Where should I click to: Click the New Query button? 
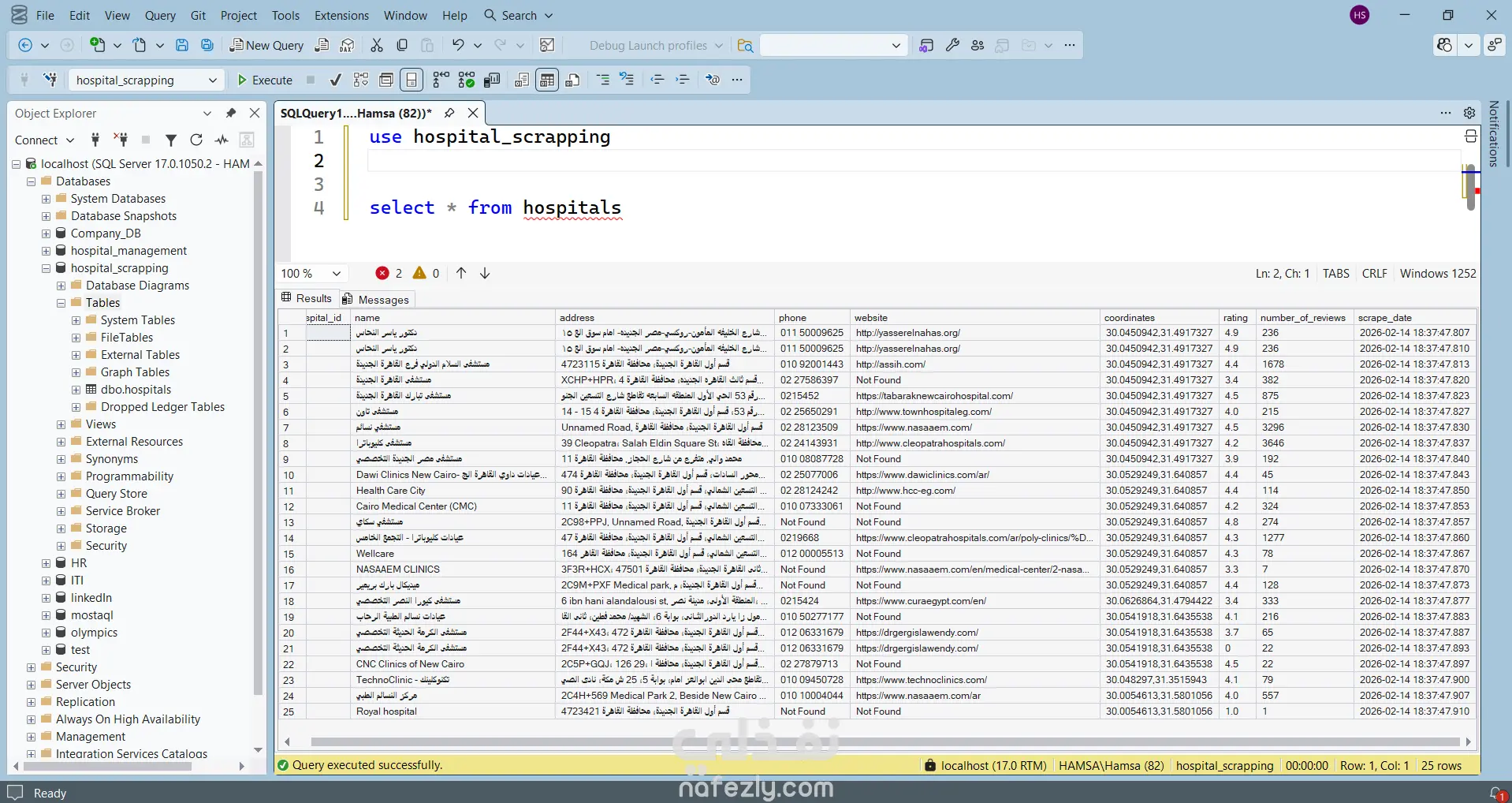pos(266,46)
